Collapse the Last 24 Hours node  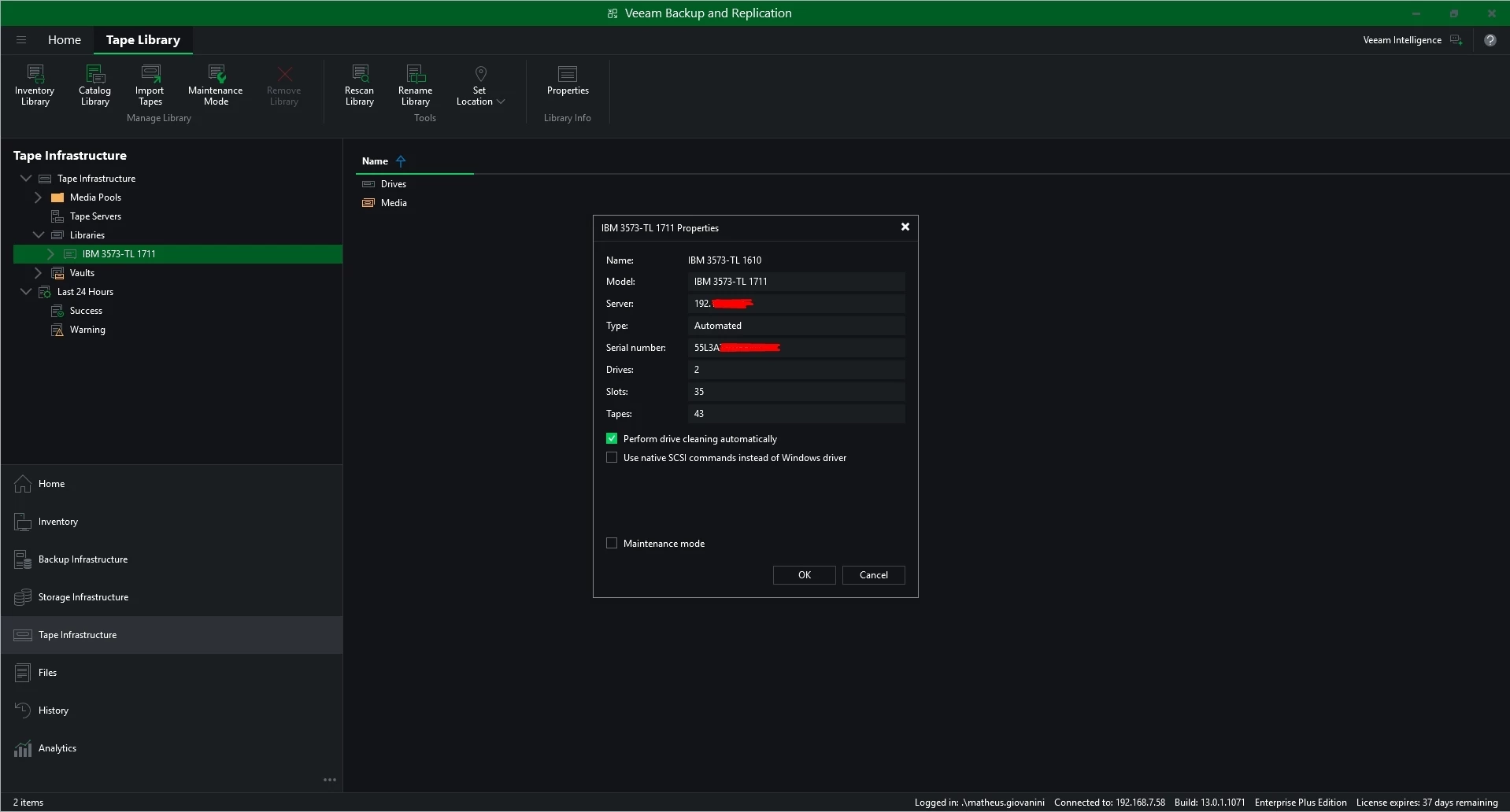(x=26, y=292)
